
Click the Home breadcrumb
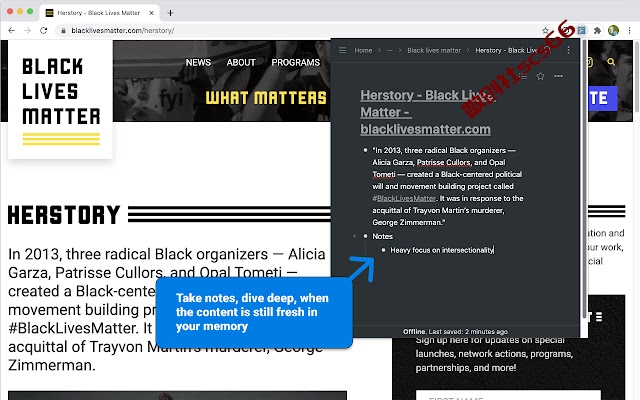click(x=363, y=50)
